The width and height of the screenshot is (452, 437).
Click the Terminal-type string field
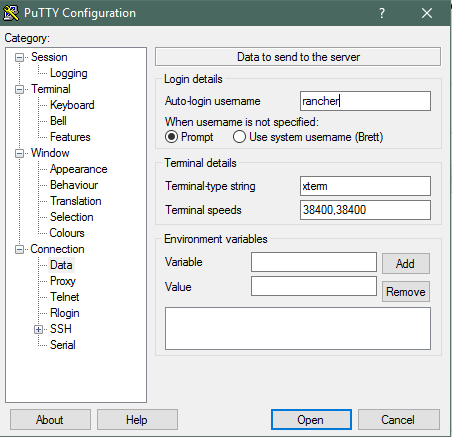pyautogui.click(x=365, y=186)
